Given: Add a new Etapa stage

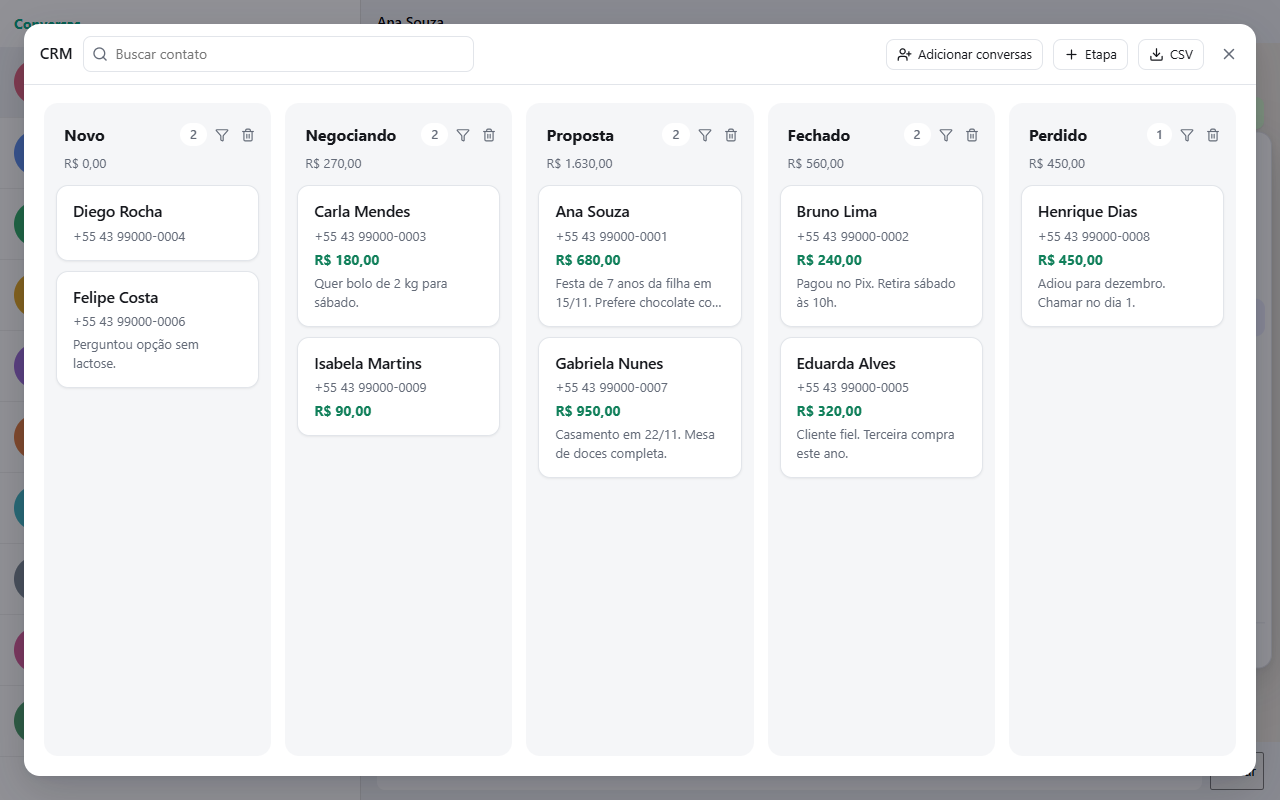Looking at the screenshot, I should [x=1090, y=54].
